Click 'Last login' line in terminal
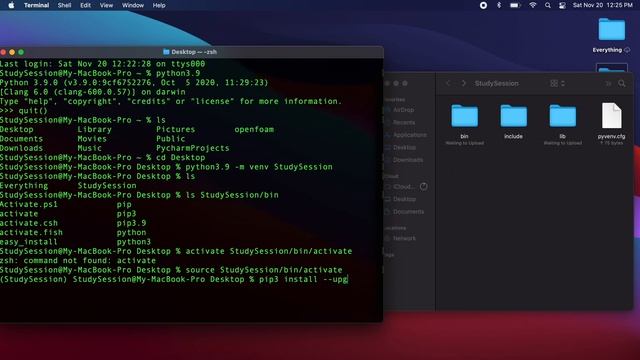640x360 pixels. click(102, 64)
